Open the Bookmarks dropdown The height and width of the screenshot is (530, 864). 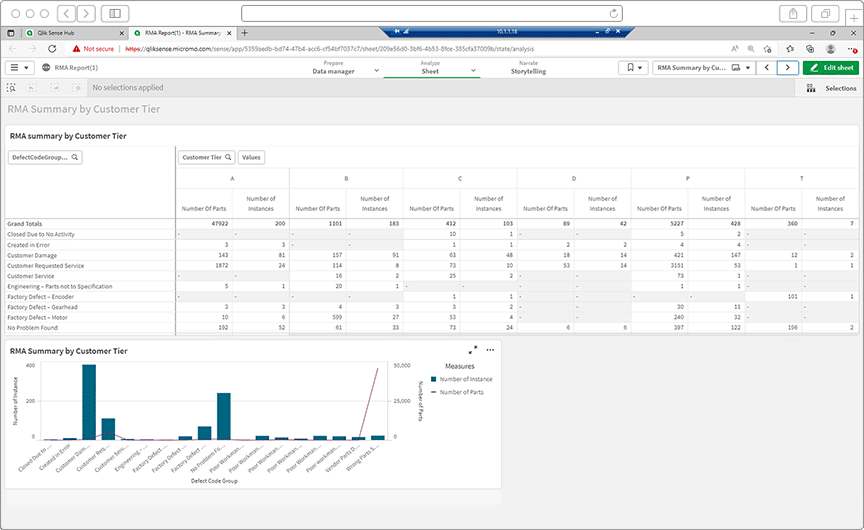pos(632,68)
